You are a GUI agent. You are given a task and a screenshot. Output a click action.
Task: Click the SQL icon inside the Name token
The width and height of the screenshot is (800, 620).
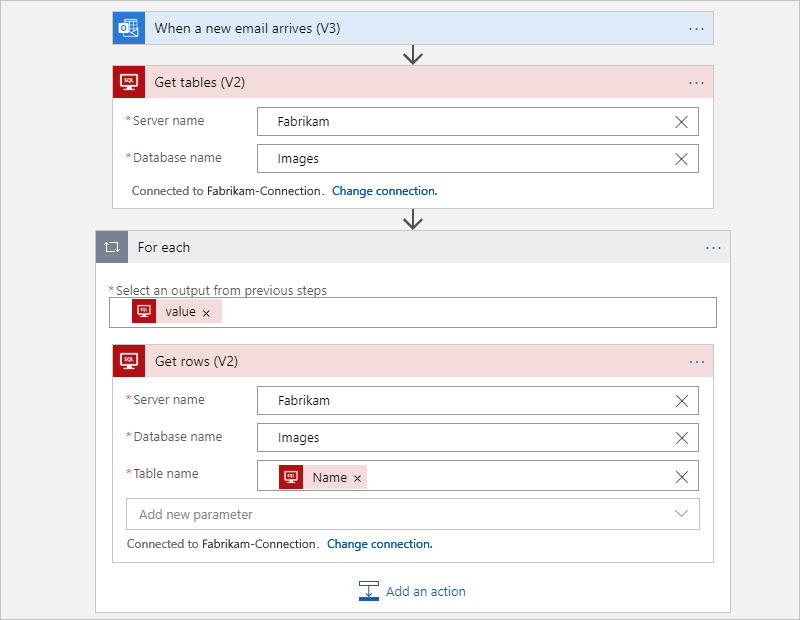tap(290, 476)
